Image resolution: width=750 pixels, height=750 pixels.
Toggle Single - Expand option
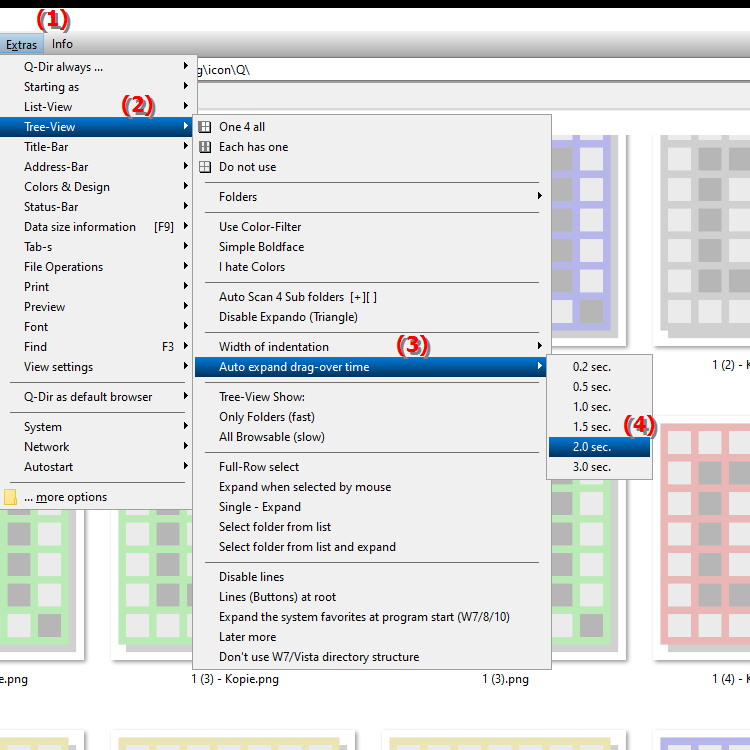tap(372, 507)
